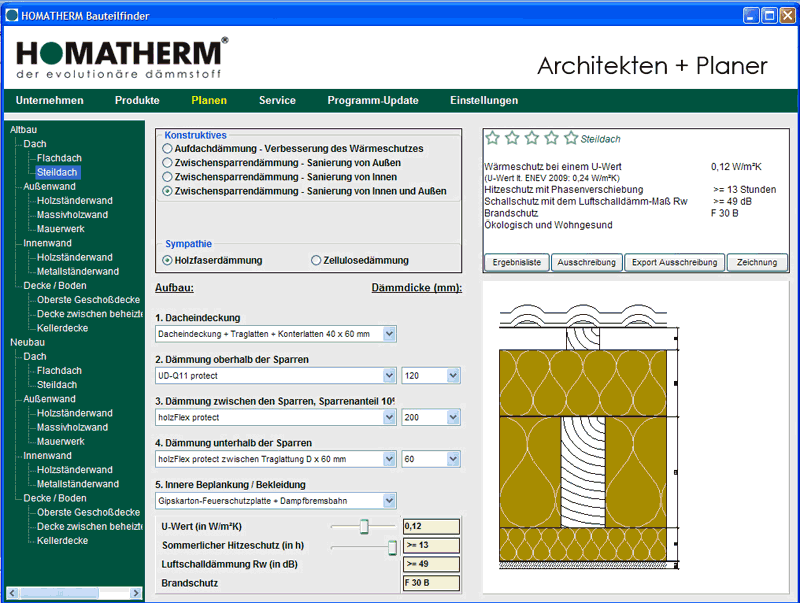This screenshot has height=603, width=800.
Task: Select Zwischensparrendämmung - Sanierung von Außen
Action: click(167, 163)
